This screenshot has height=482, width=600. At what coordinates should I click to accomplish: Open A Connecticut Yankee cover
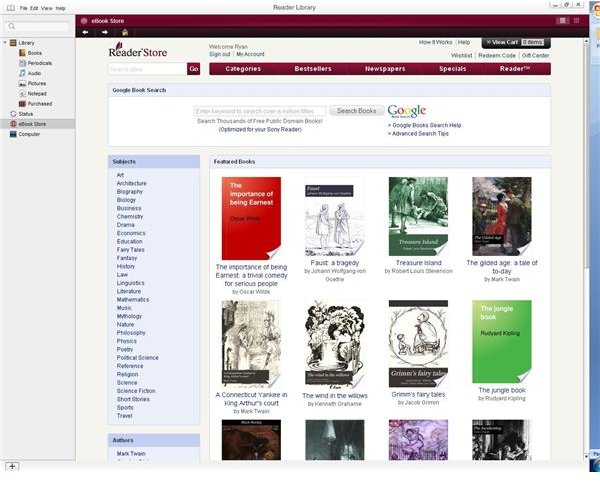click(x=251, y=344)
